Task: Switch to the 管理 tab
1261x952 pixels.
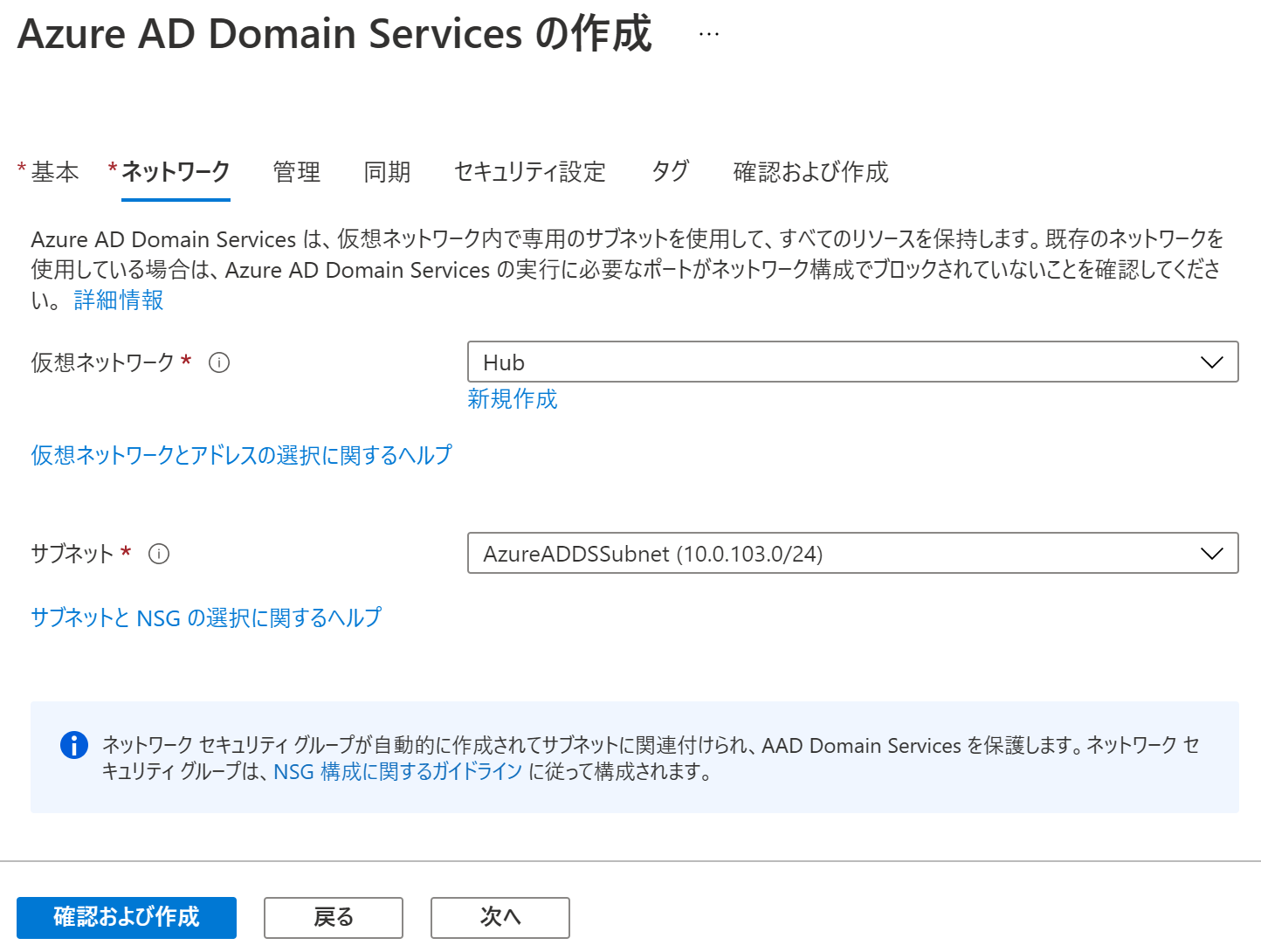Action: (x=296, y=172)
